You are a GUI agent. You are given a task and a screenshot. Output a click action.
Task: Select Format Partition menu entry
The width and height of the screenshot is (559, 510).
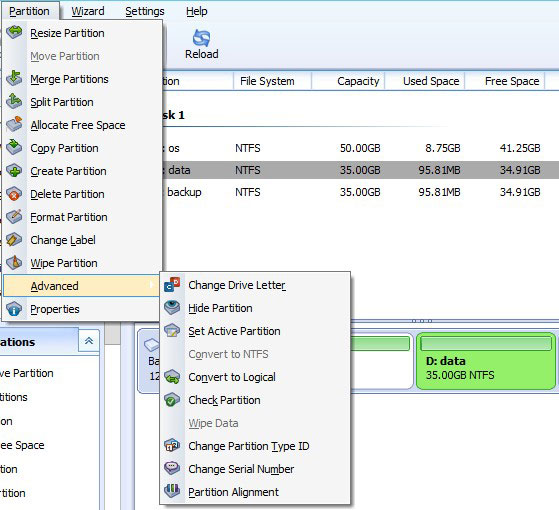pyautogui.click(x=83, y=217)
